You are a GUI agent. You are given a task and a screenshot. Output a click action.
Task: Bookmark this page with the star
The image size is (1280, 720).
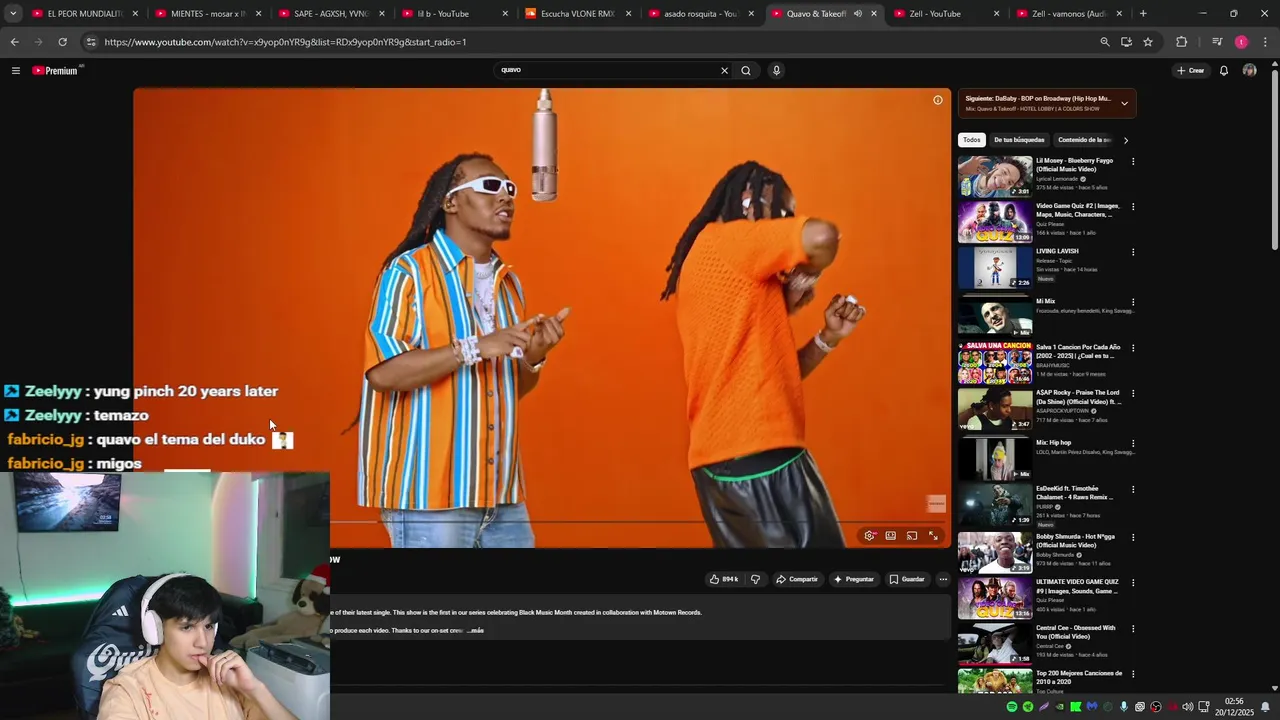(1148, 42)
